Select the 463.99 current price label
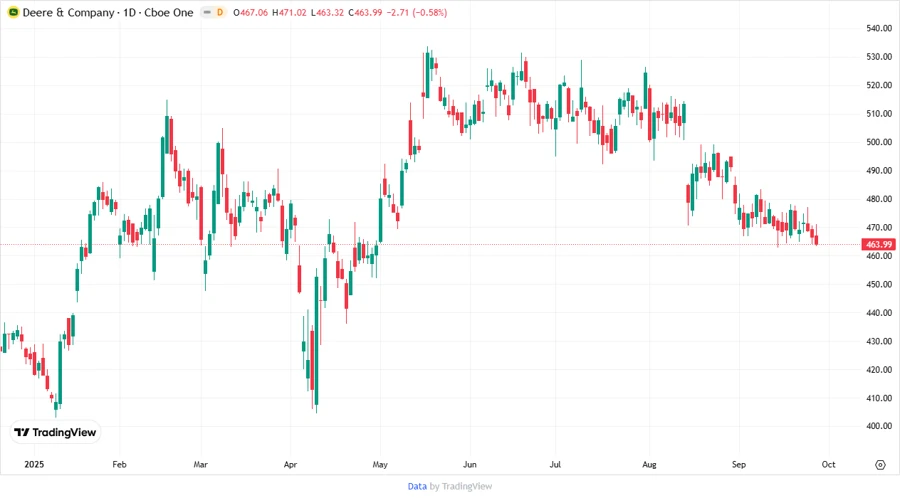 point(878,244)
